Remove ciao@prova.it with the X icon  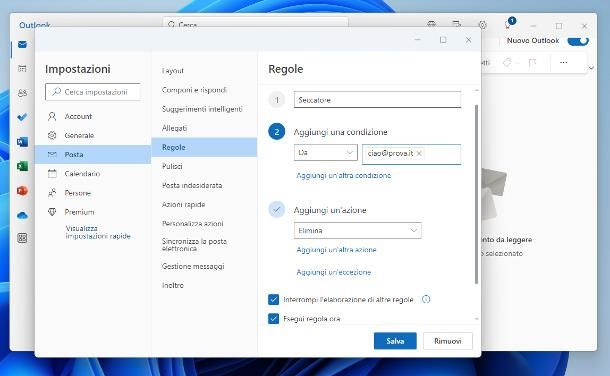[419, 154]
